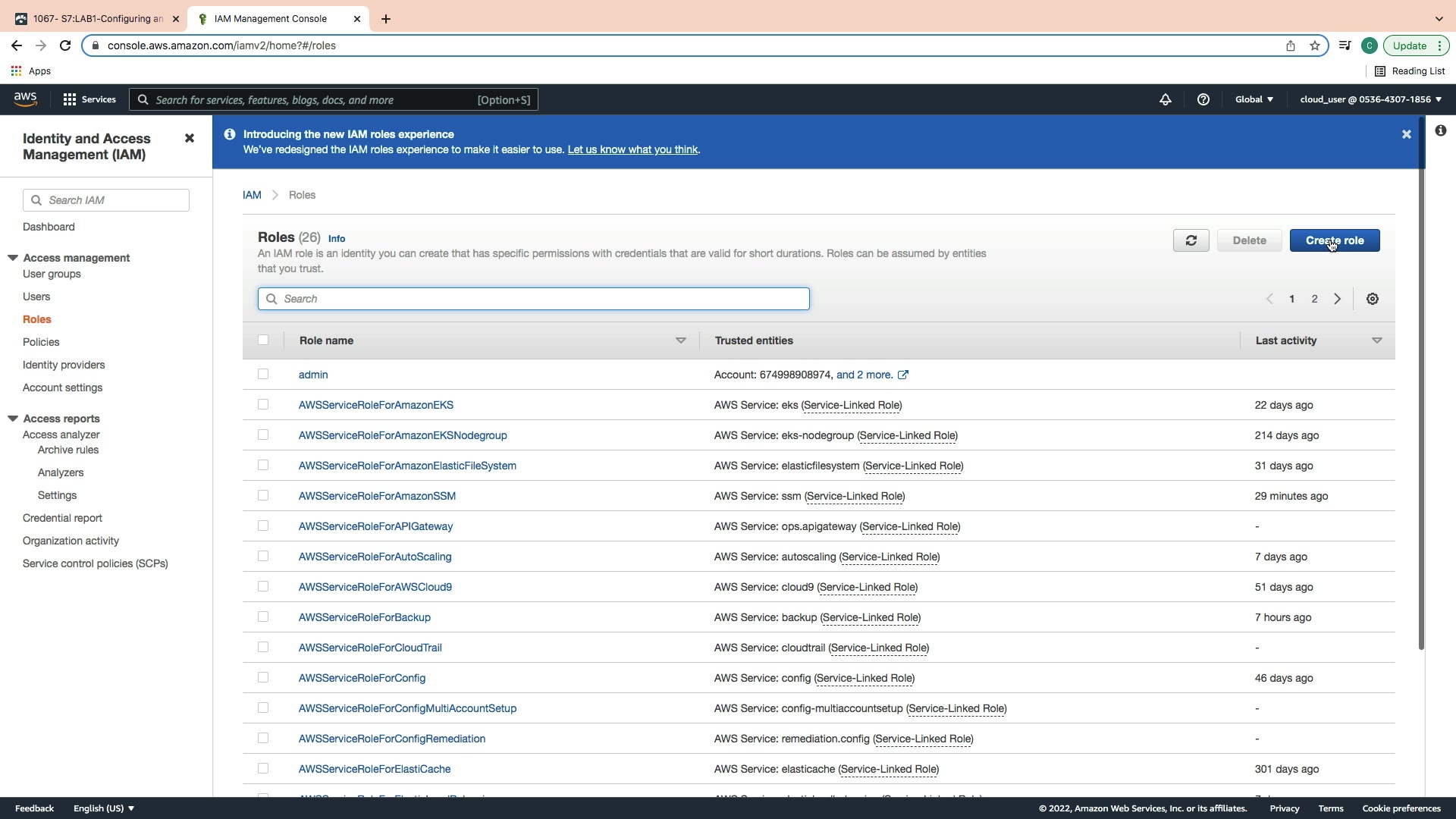Click the Create role button
Image resolution: width=1456 pixels, height=819 pixels.
[x=1334, y=240]
